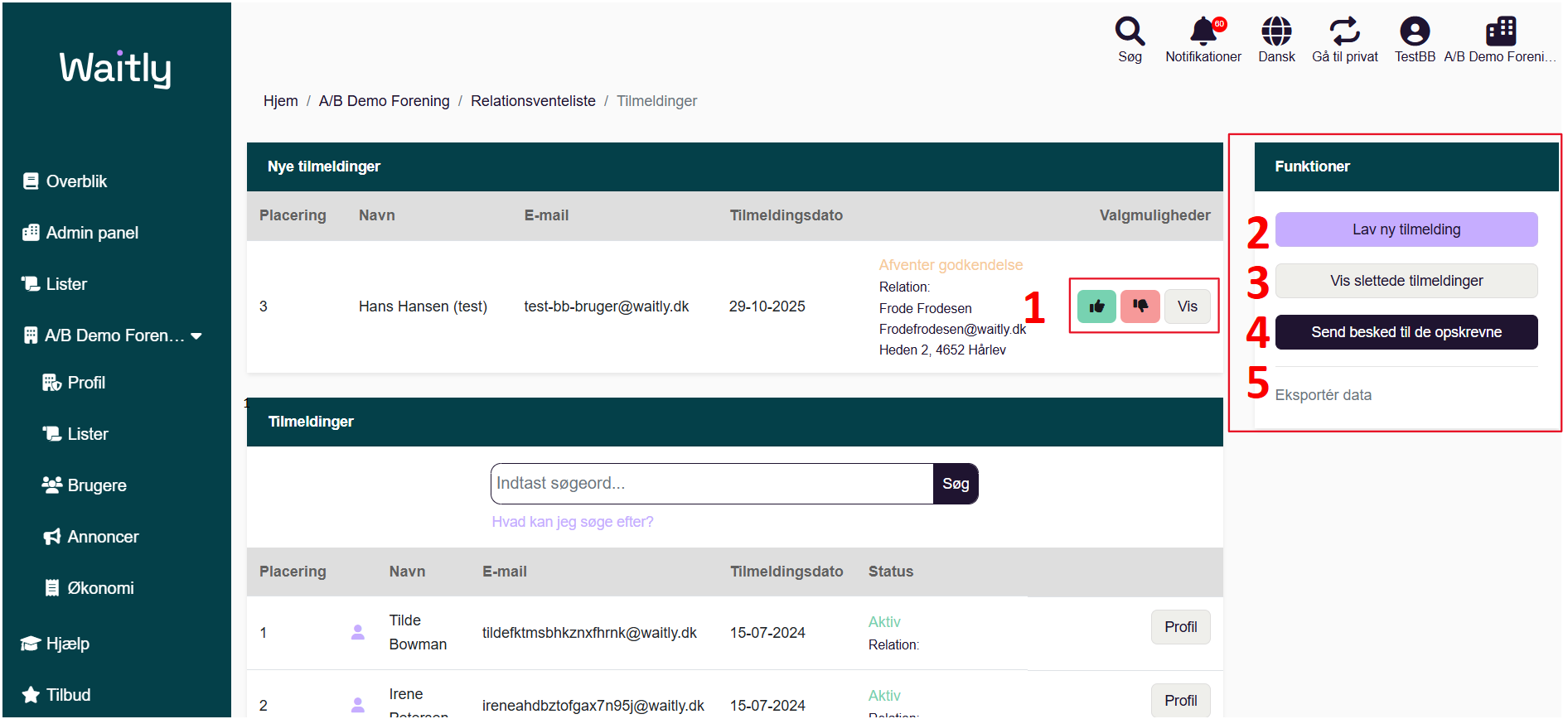The width and height of the screenshot is (1568, 719).
Task: Click the Aktiv status for Tilde Bowman
Action: pyautogui.click(x=884, y=622)
